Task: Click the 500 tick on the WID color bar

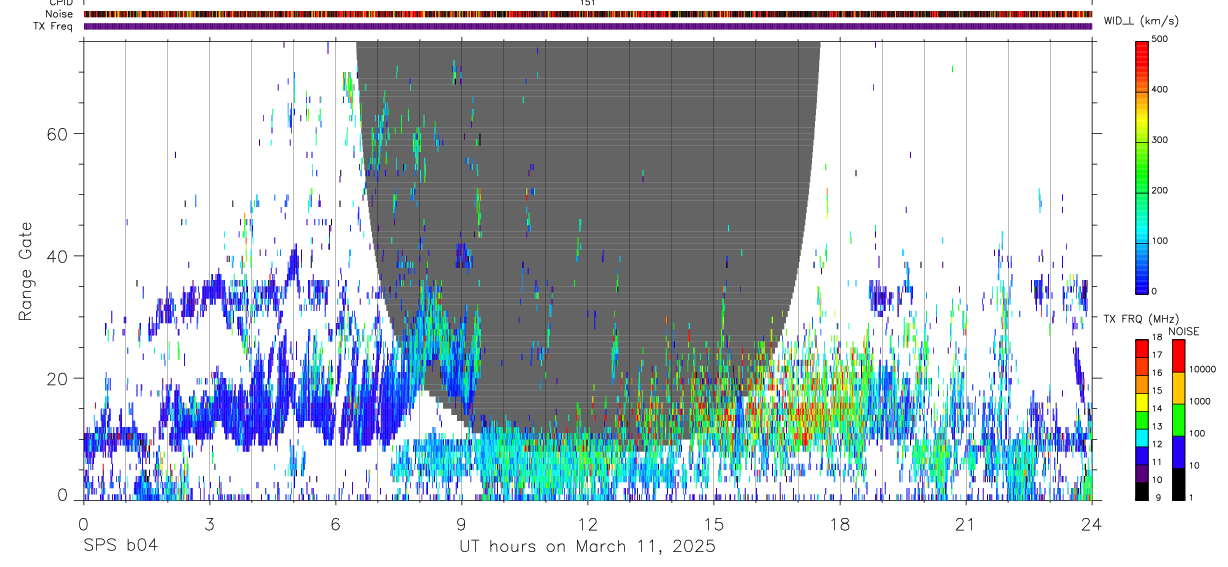Action: coord(1160,39)
